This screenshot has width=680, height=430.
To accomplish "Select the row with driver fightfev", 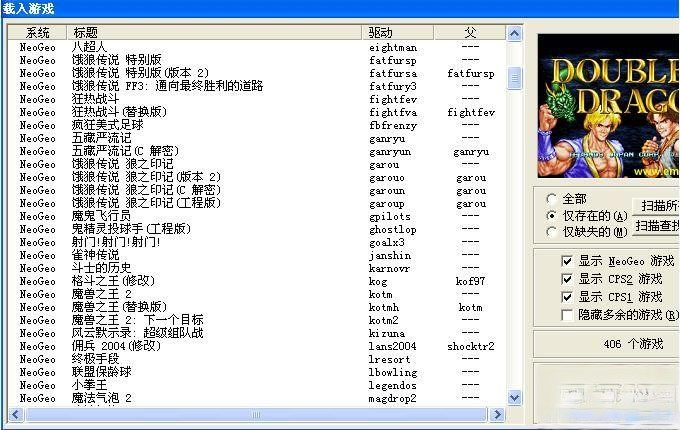I will tap(256, 99).
